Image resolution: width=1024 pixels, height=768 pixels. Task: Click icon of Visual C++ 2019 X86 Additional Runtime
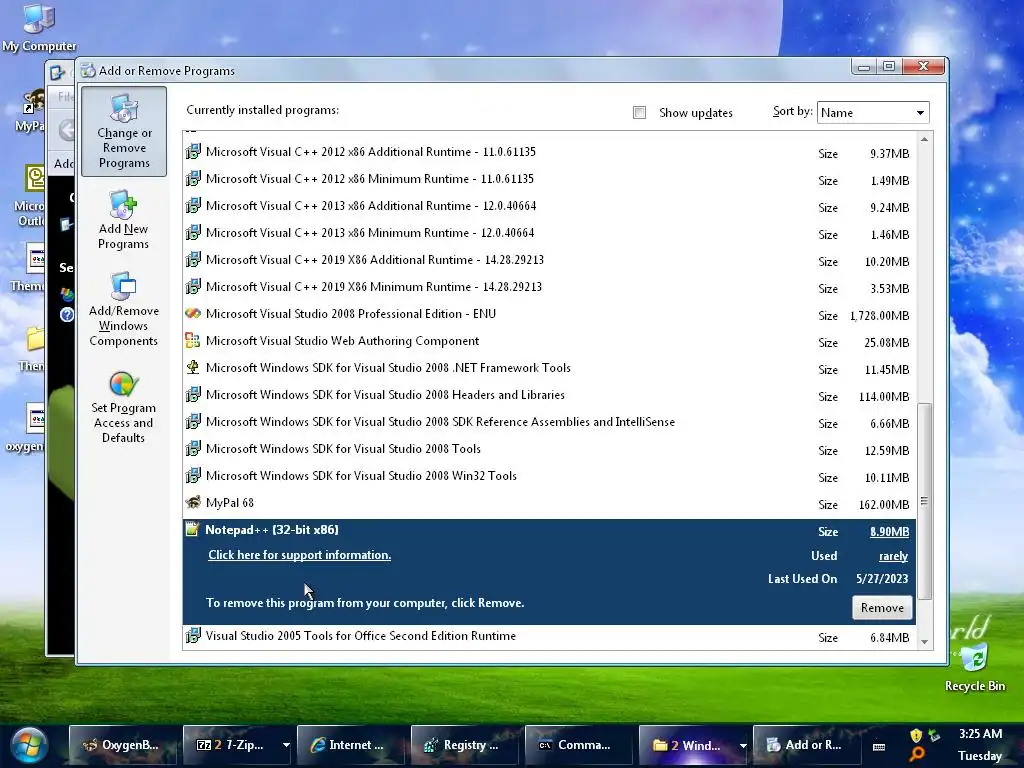click(x=193, y=259)
